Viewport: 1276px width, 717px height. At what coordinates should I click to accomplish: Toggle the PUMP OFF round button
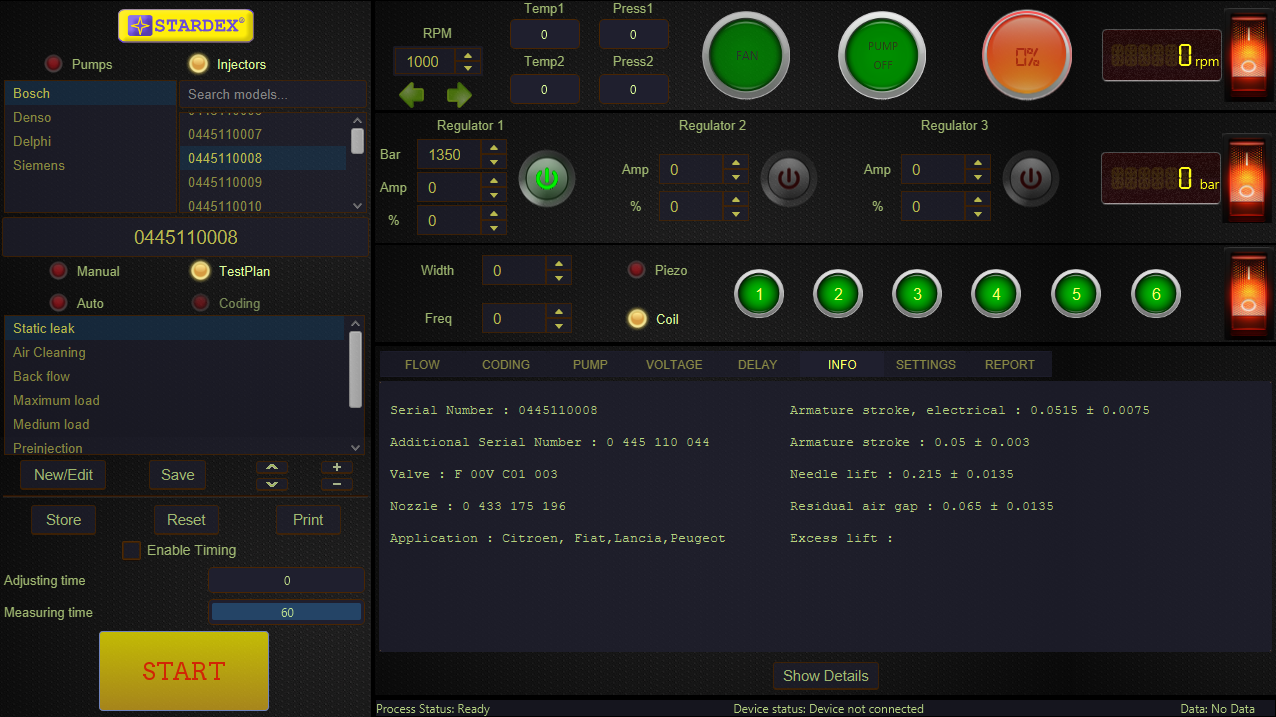(882, 56)
